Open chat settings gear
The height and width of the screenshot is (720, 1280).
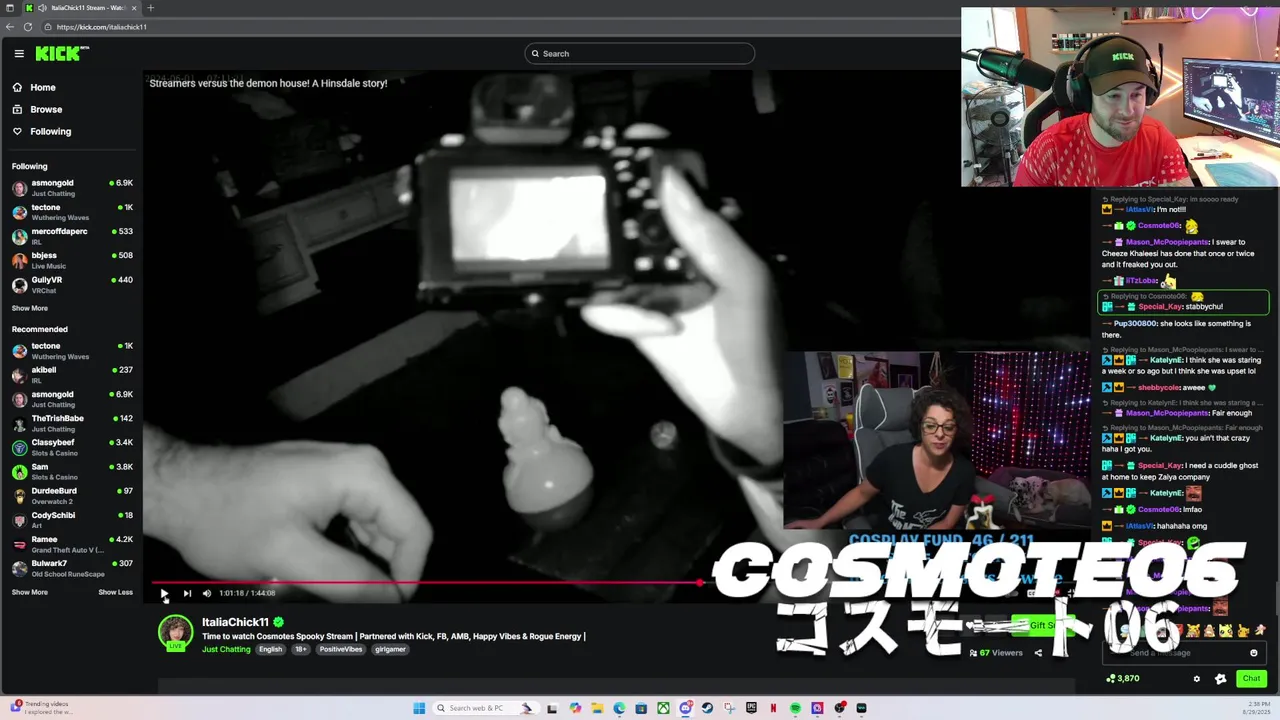point(1197,679)
